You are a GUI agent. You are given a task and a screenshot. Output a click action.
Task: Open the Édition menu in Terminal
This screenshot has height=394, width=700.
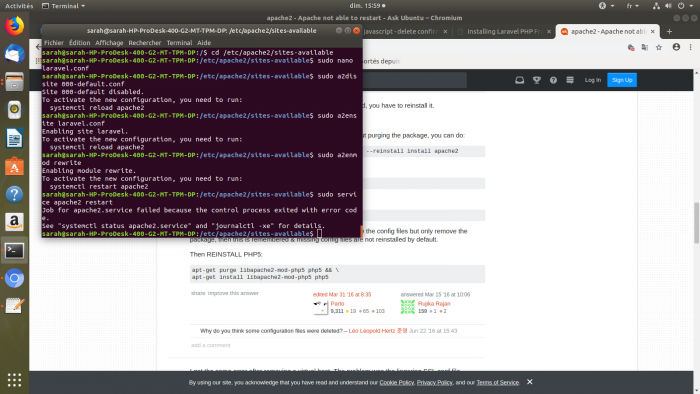(79, 43)
